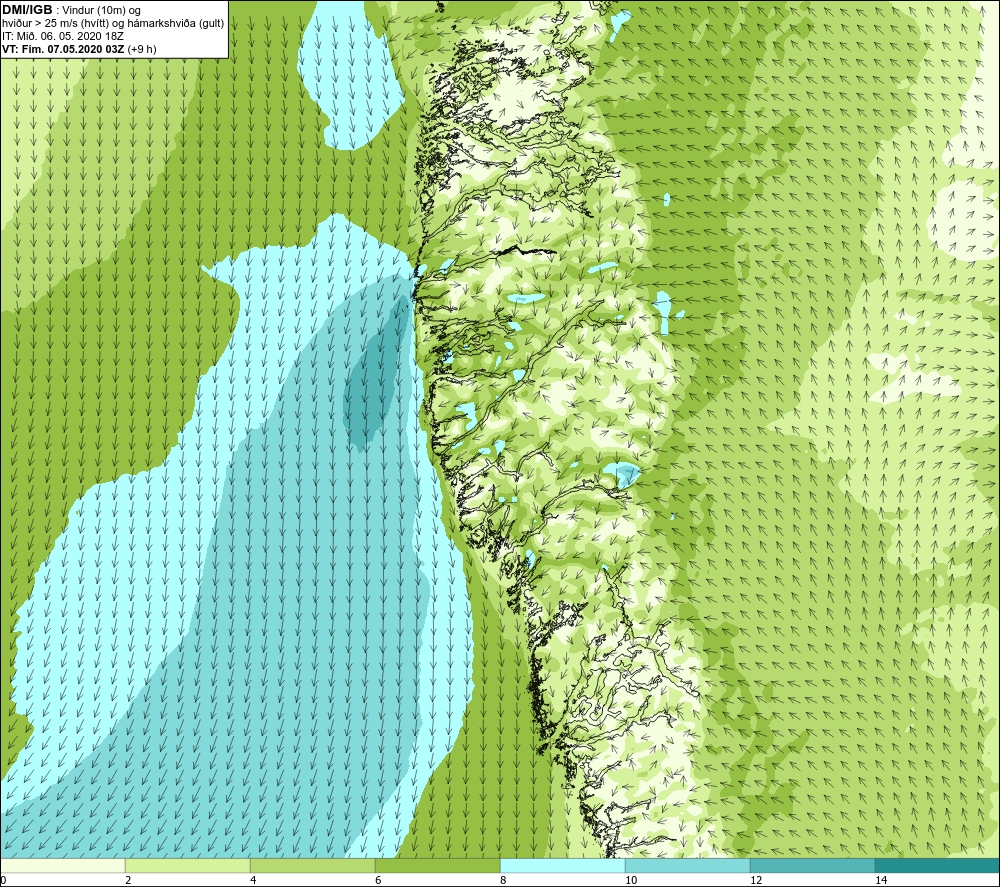Click the darkest teal swatch above 14
Viewport: 1000px width, 887px height.
coord(937,865)
